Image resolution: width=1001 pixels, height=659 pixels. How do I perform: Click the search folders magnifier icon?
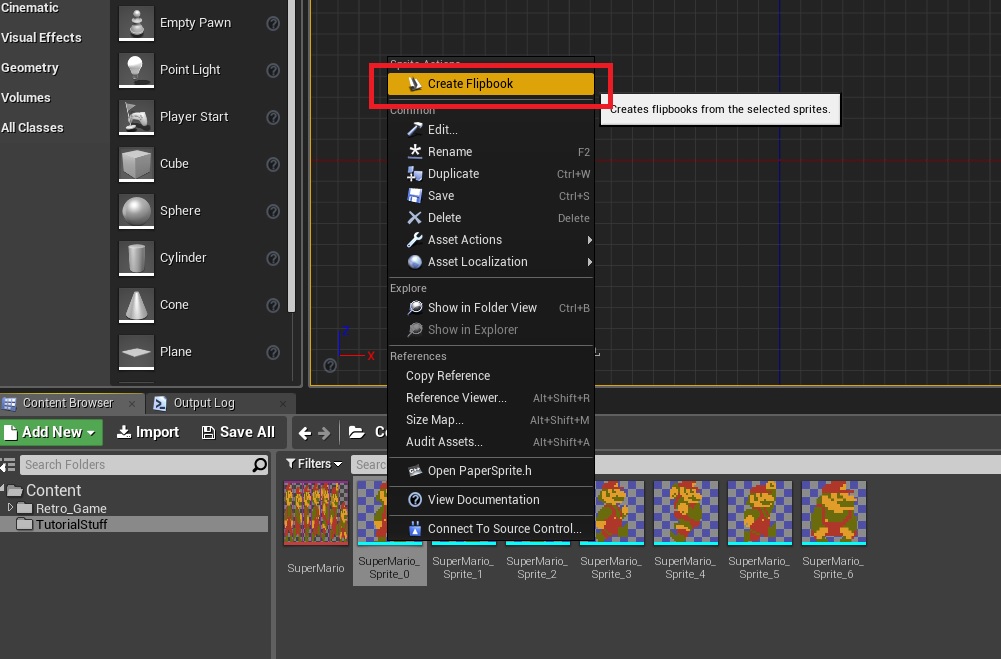[x=260, y=465]
